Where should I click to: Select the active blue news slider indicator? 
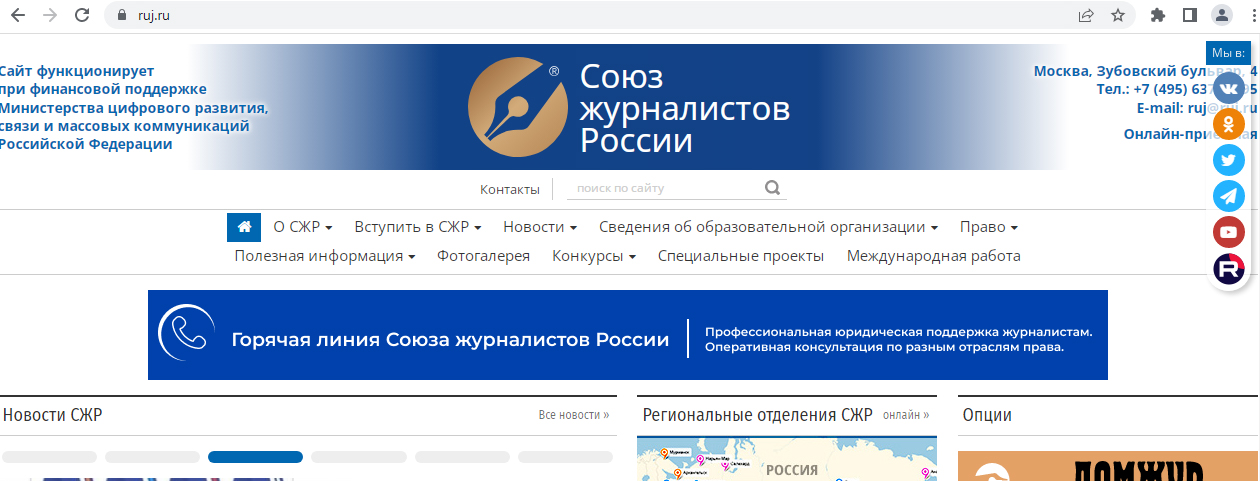pos(255,457)
